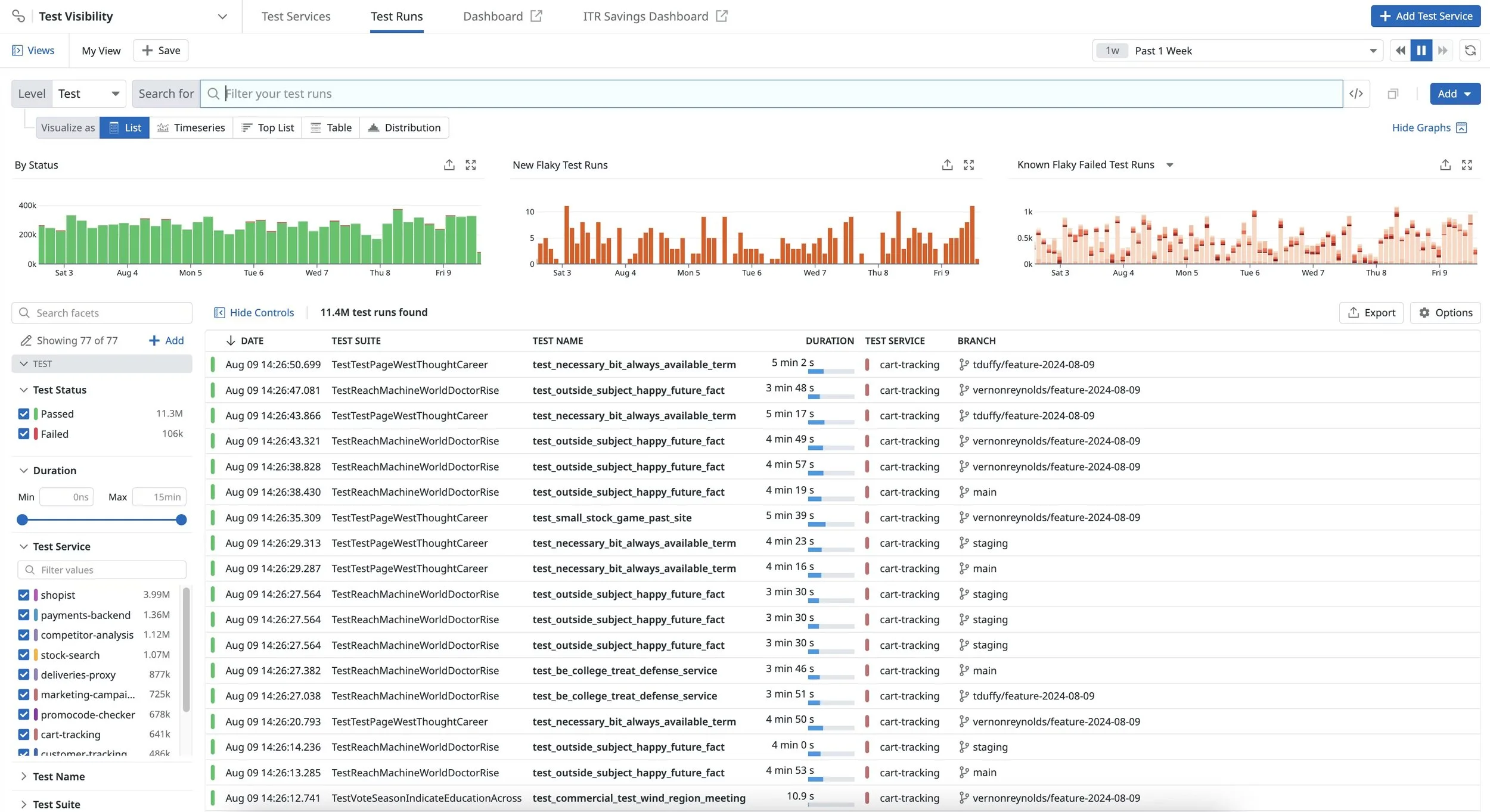Click the Add Test Service button
The image size is (1490, 812).
click(x=1424, y=16)
